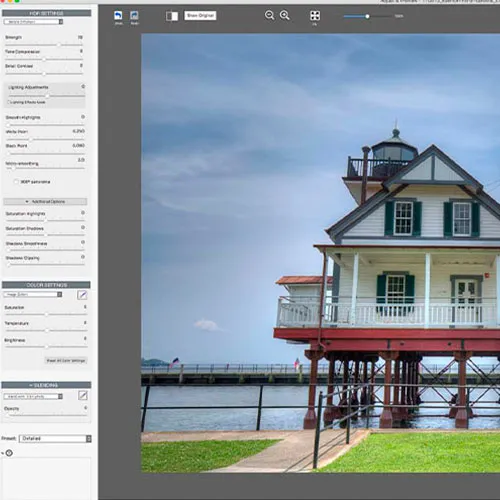Click the Fit to window icon
500x500 pixels.
(315, 15)
